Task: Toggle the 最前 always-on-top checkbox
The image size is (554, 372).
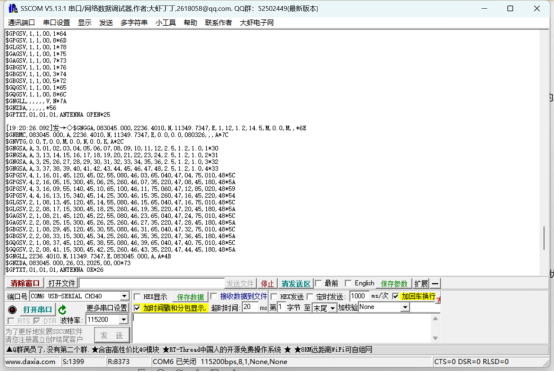Action: [x=318, y=283]
